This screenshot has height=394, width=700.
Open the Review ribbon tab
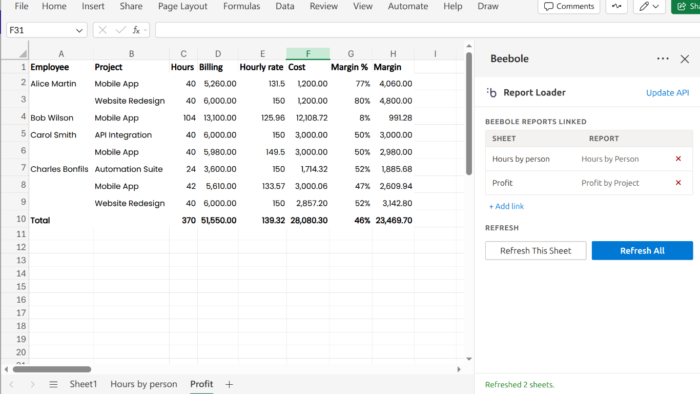(x=324, y=6)
